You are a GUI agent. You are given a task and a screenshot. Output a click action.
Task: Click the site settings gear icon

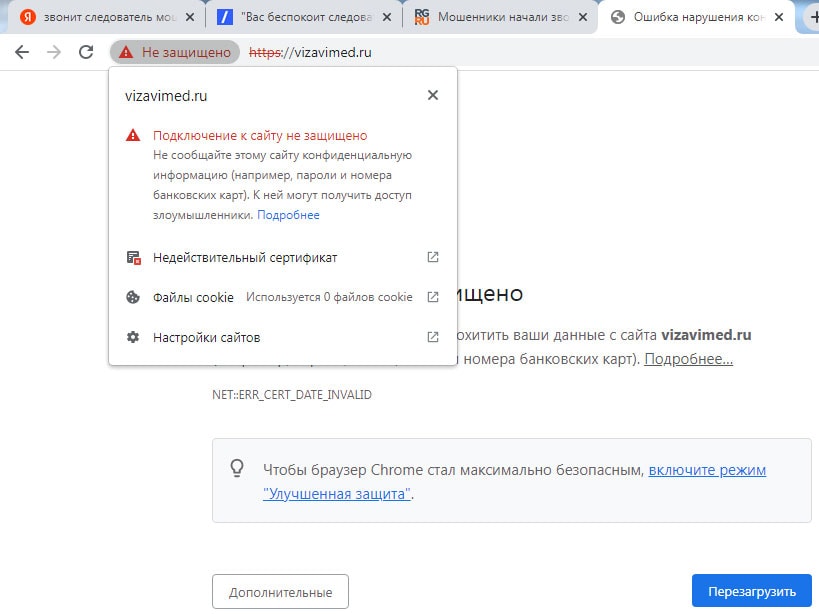pyautogui.click(x=133, y=337)
